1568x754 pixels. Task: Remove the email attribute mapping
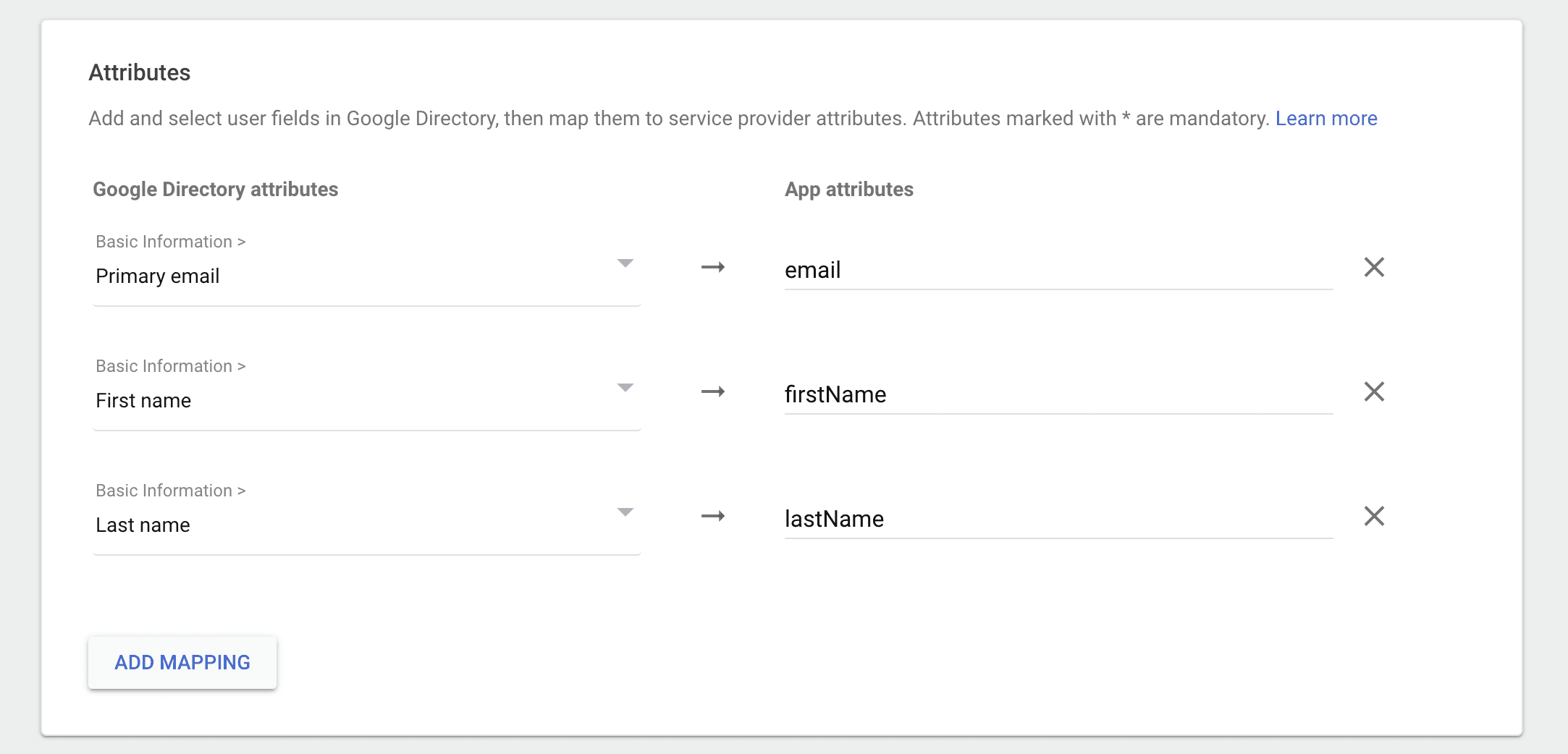tap(1373, 268)
